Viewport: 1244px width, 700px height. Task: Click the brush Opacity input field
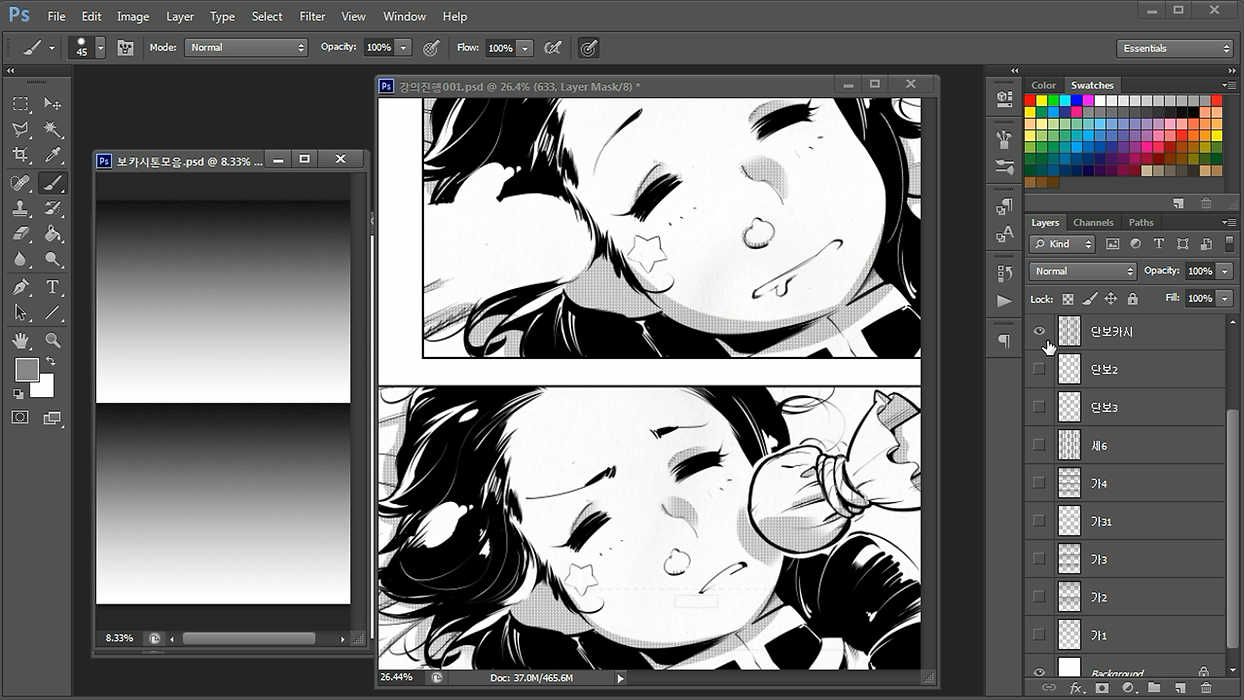click(379, 47)
